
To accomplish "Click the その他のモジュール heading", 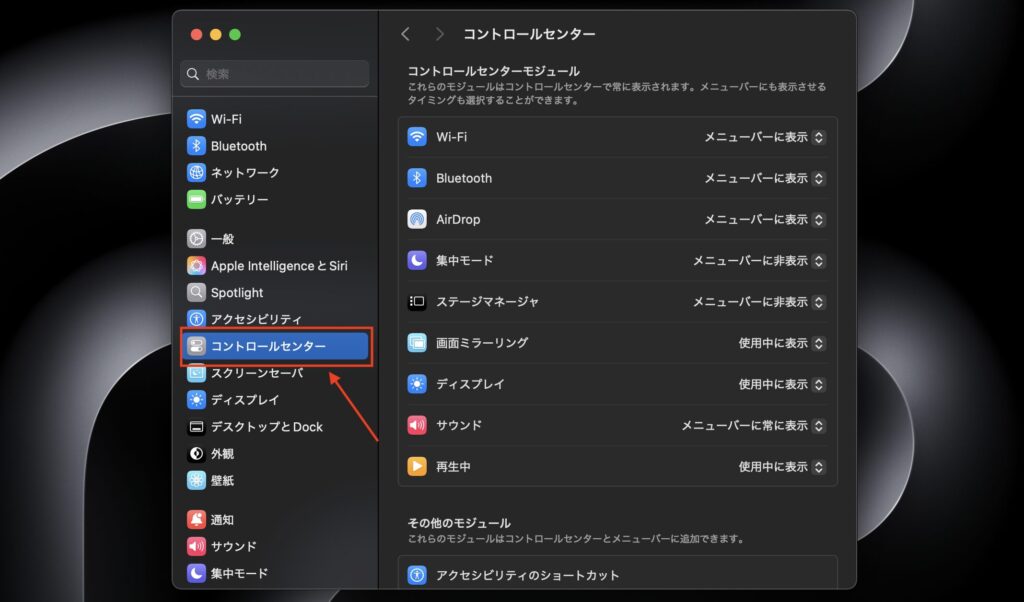I will click(x=459, y=523).
